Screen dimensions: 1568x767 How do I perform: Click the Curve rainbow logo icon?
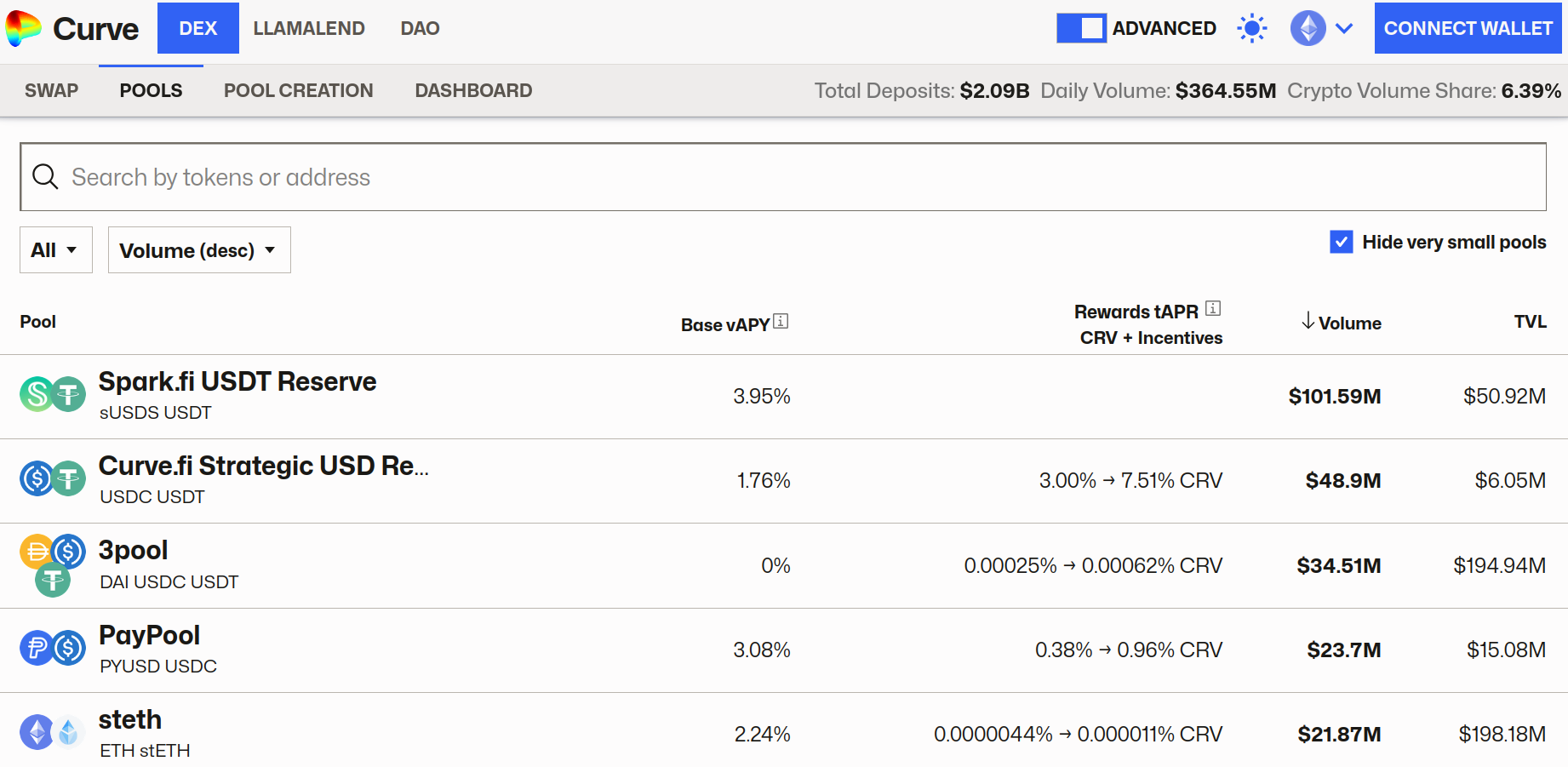[23, 28]
